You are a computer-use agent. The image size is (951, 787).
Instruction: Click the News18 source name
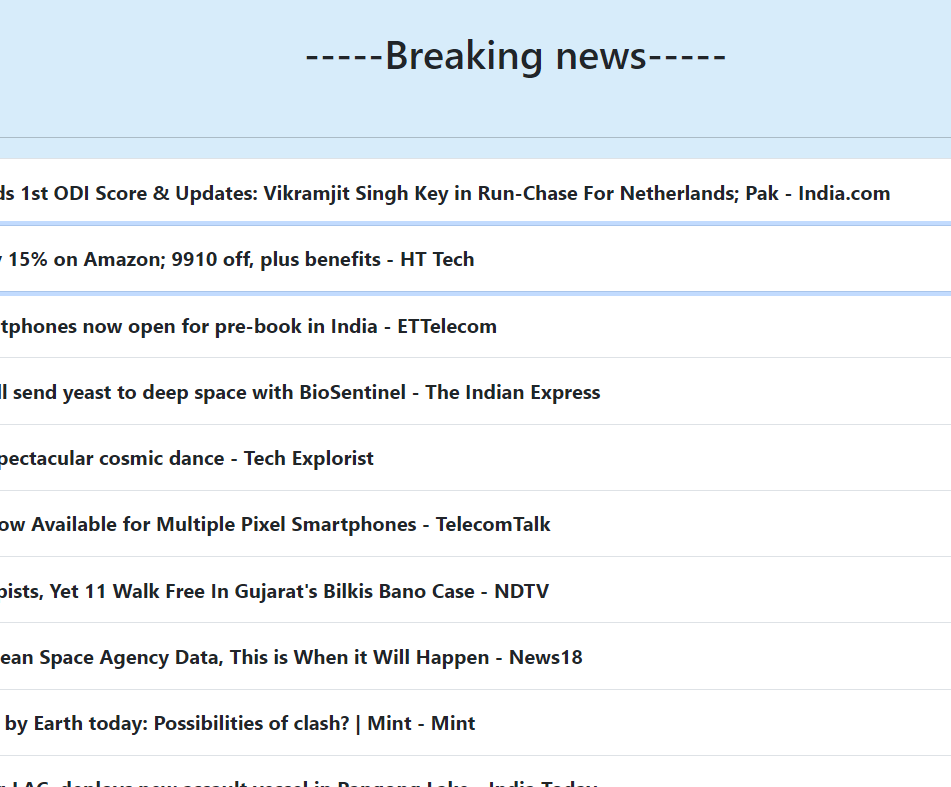pos(545,657)
